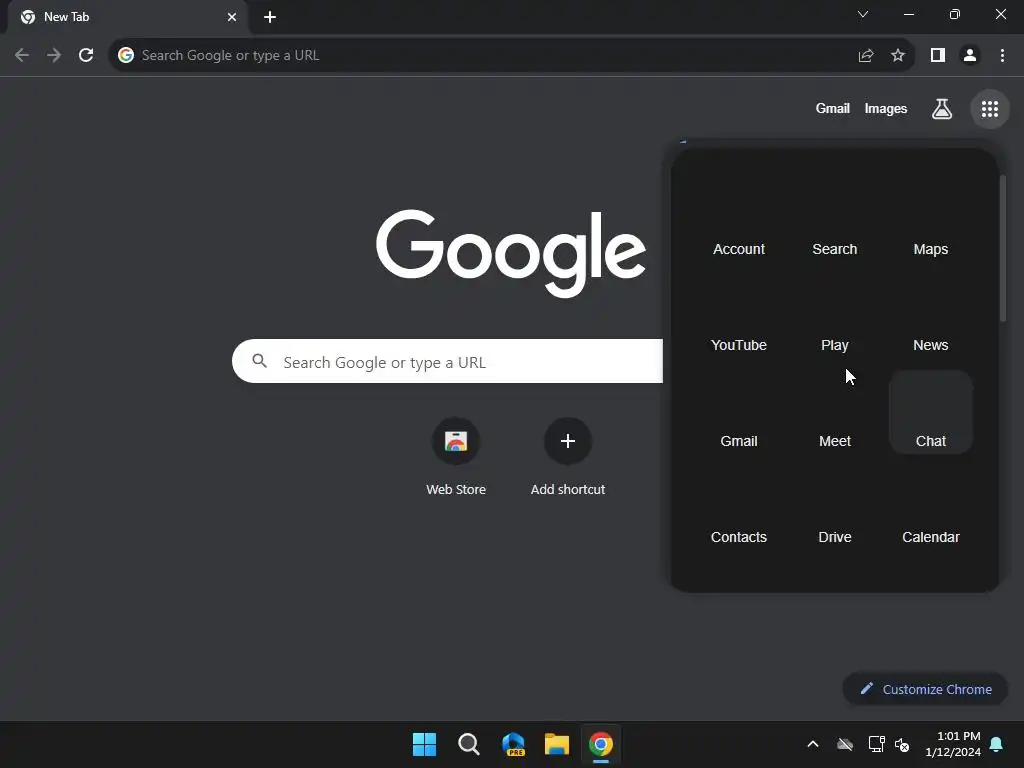This screenshot has width=1024, height=768.
Task: Click the Google logo in the address bar
Action: (126, 56)
